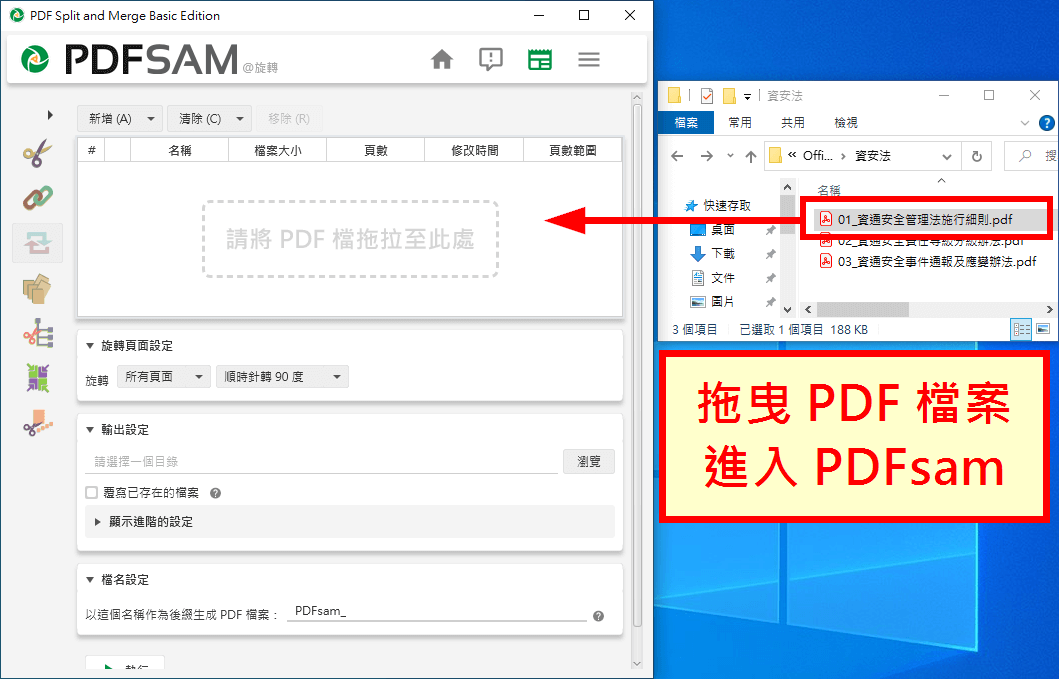Open the green workspace modules icon

(x=540, y=59)
